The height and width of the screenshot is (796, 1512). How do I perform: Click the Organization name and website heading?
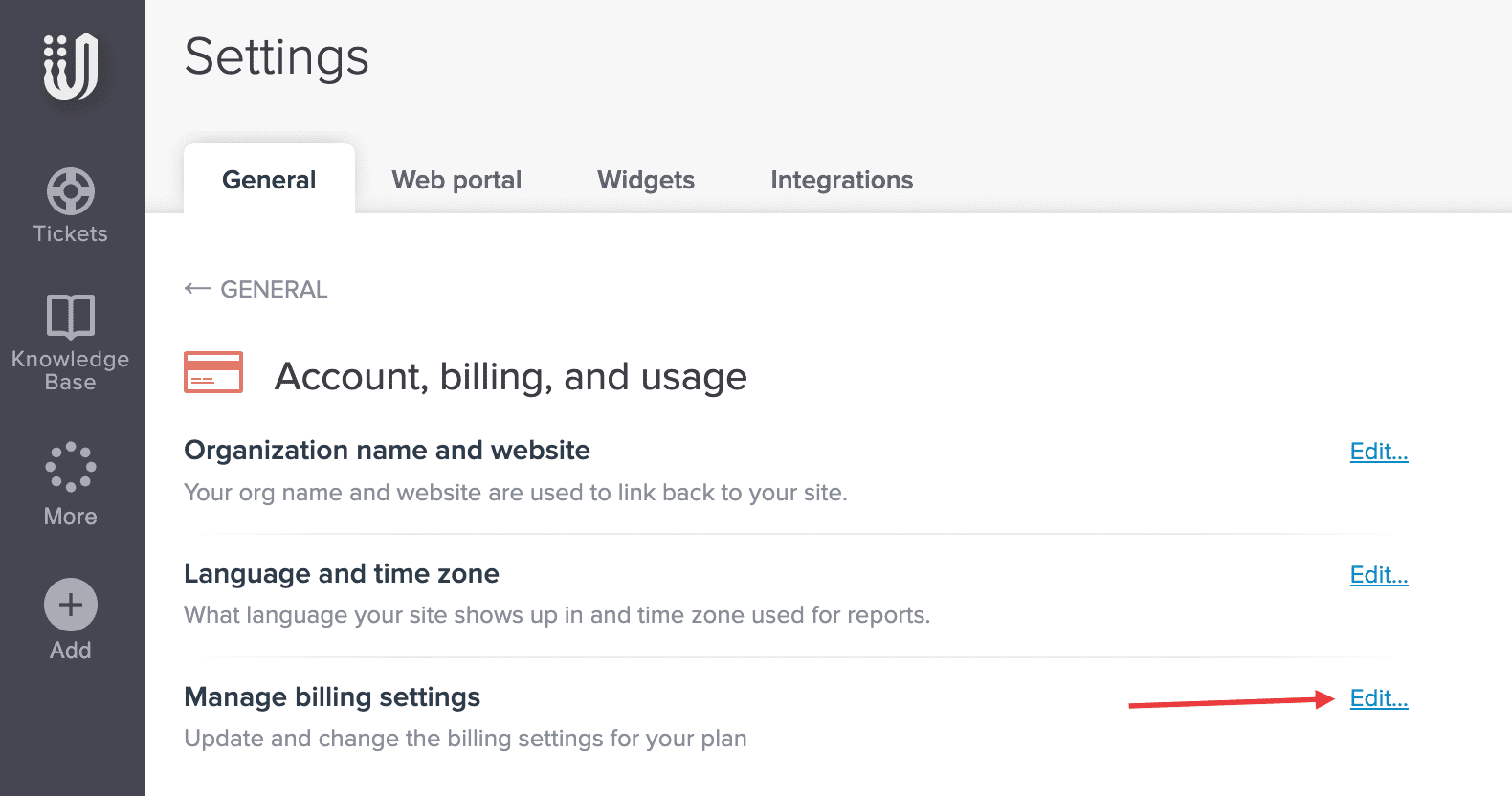click(387, 451)
